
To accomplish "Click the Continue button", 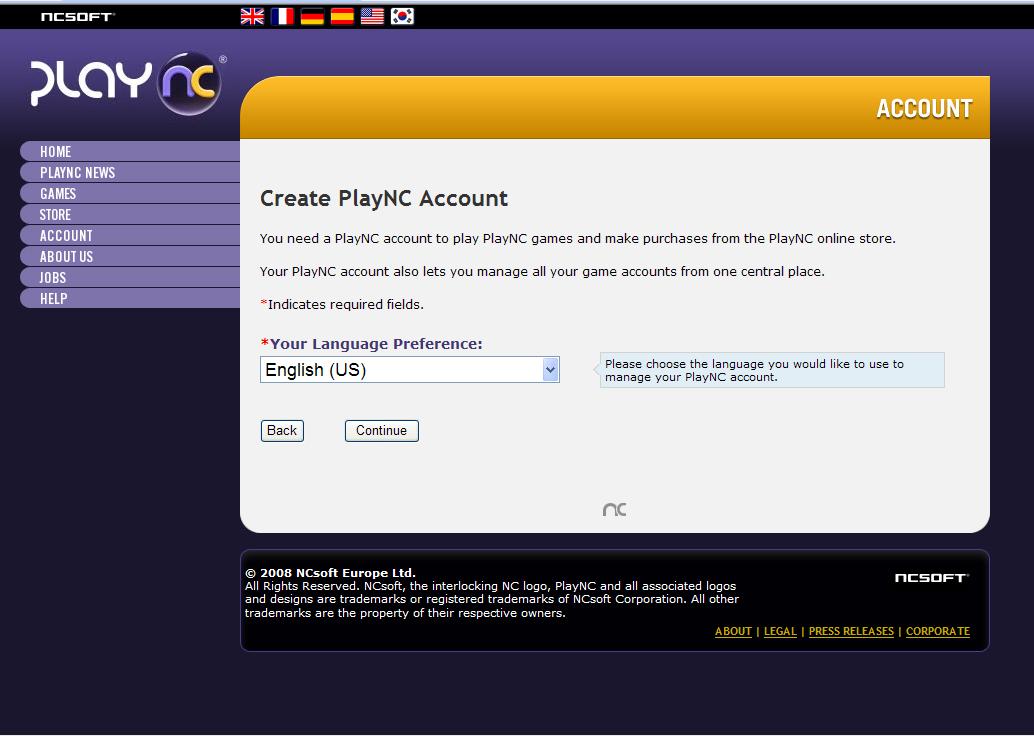I will pyautogui.click(x=382, y=431).
